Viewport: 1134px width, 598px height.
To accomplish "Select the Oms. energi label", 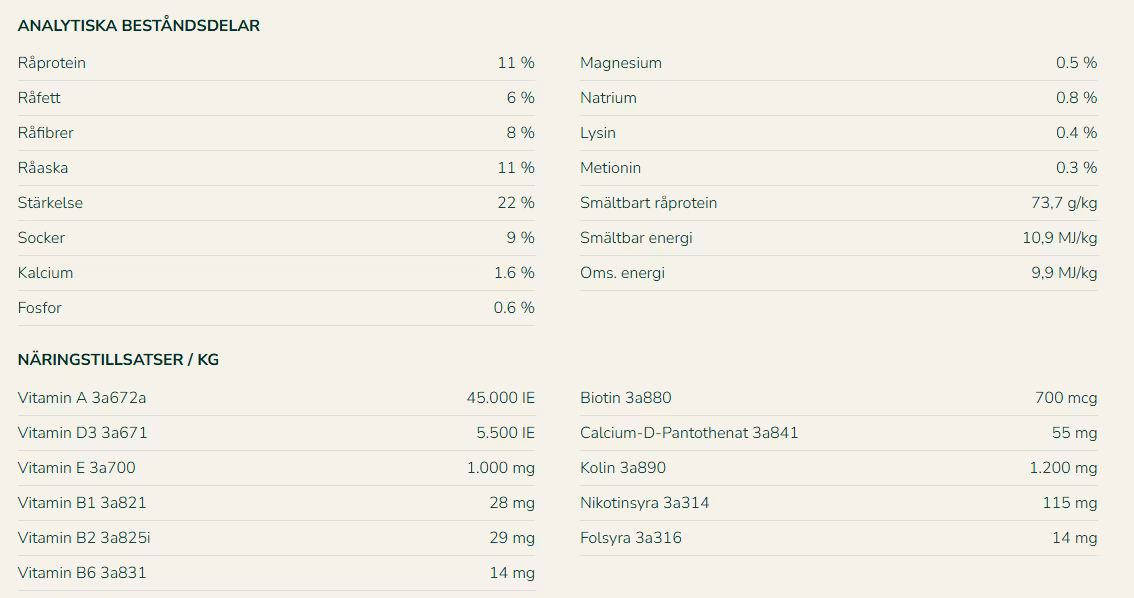I will click(x=622, y=273).
